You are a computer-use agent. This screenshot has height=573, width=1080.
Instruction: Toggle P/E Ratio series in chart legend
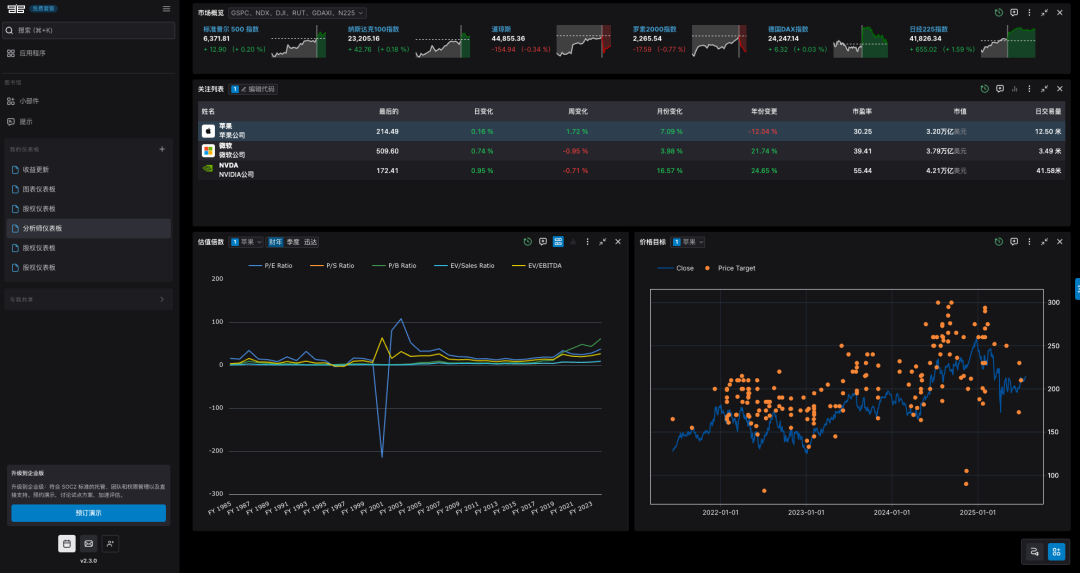coord(270,266)
